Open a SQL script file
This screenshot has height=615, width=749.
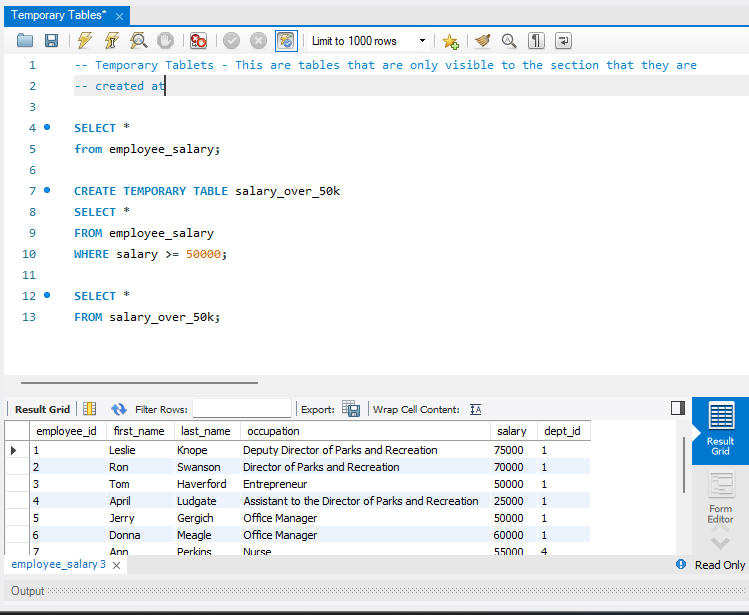(x=25, y=41)
